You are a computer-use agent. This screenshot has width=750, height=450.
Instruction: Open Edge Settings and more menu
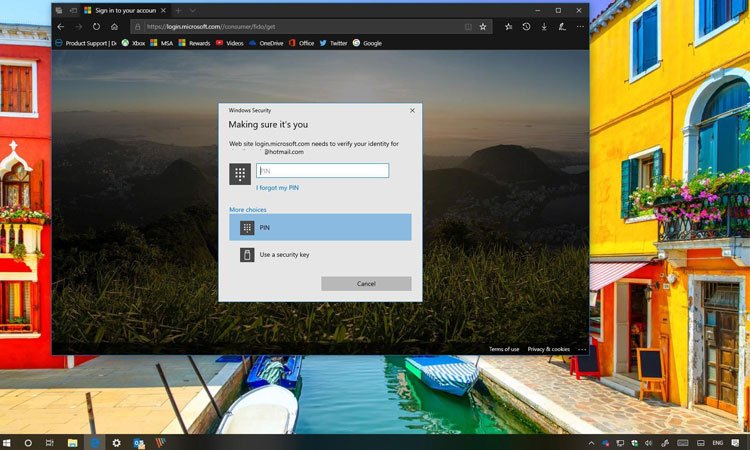click(580, 27)
